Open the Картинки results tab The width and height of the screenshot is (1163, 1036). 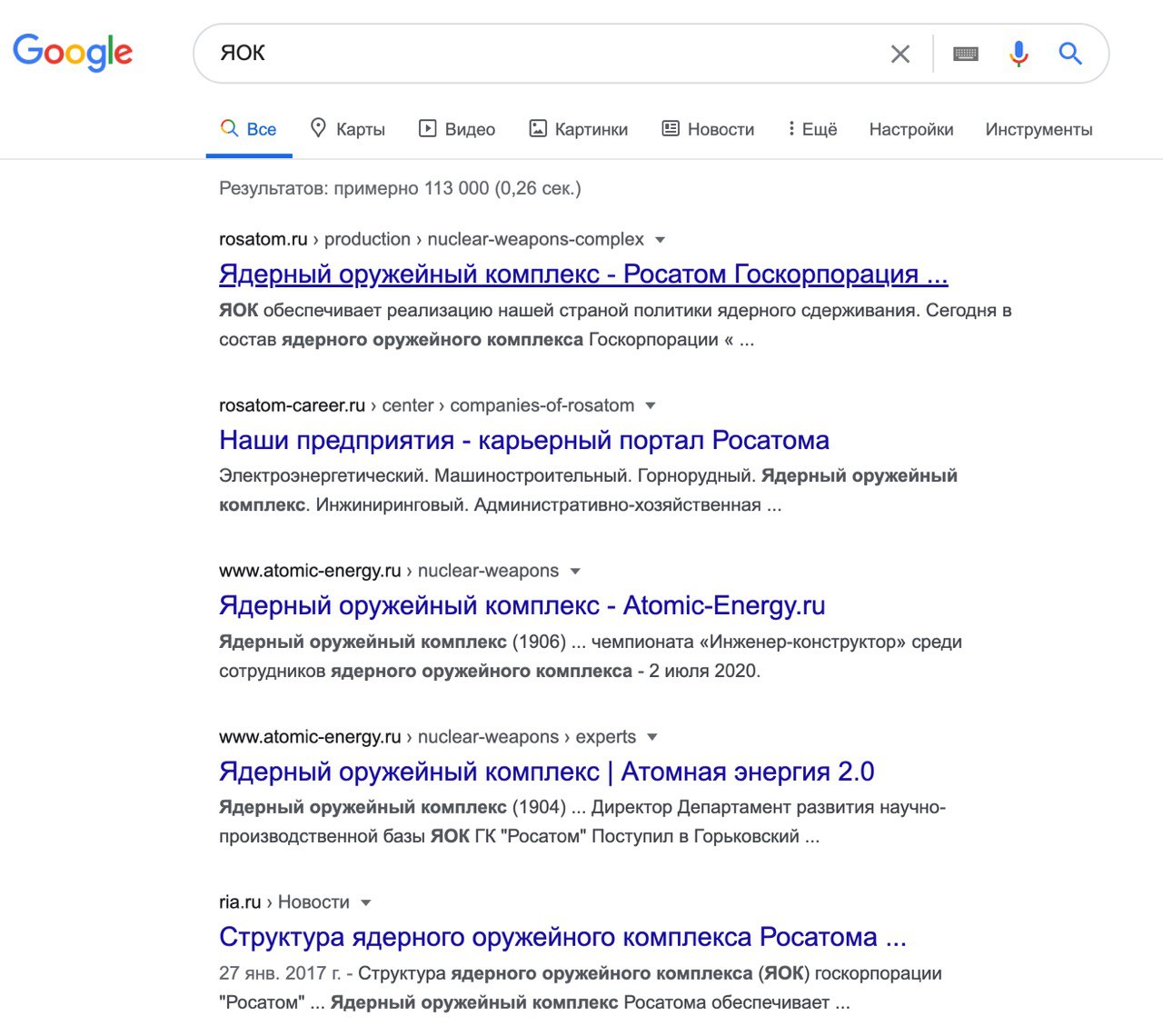click(x=579, y=129)
